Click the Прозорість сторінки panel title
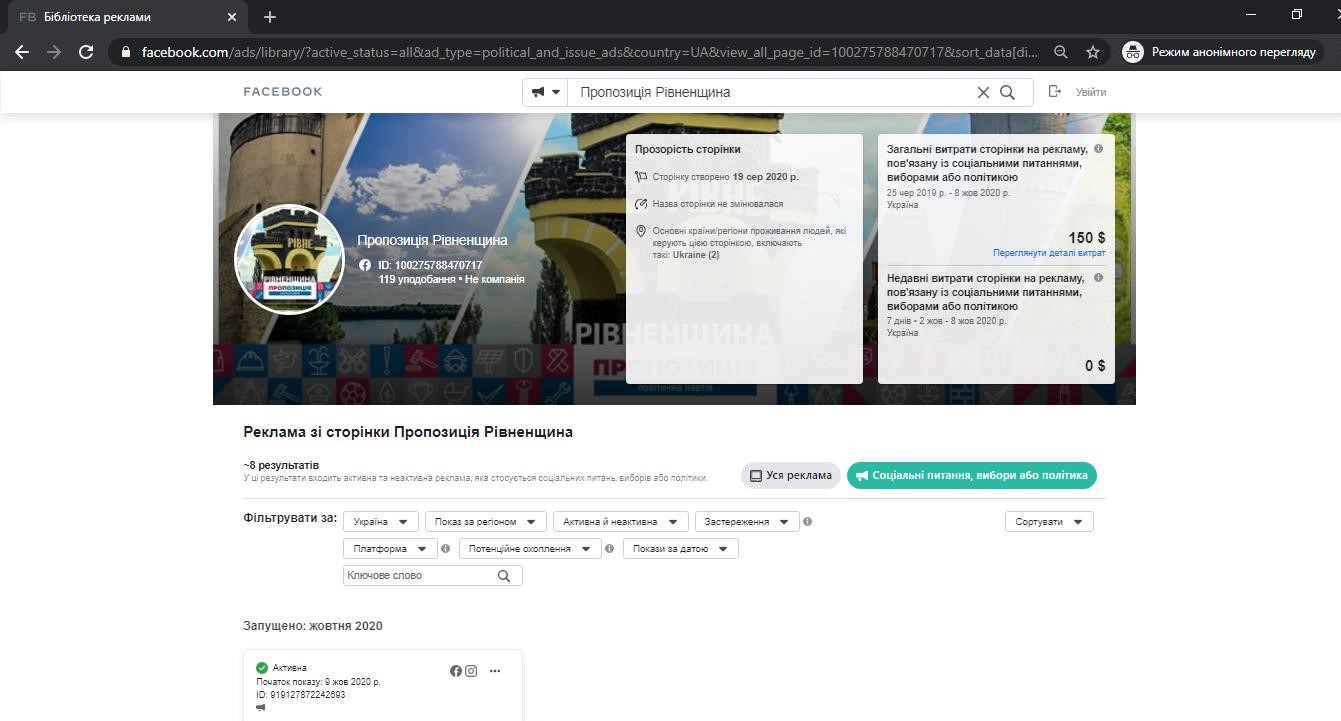Viewport: 1341px width, 721px height. pyautogui.click(x=688, y=149)
